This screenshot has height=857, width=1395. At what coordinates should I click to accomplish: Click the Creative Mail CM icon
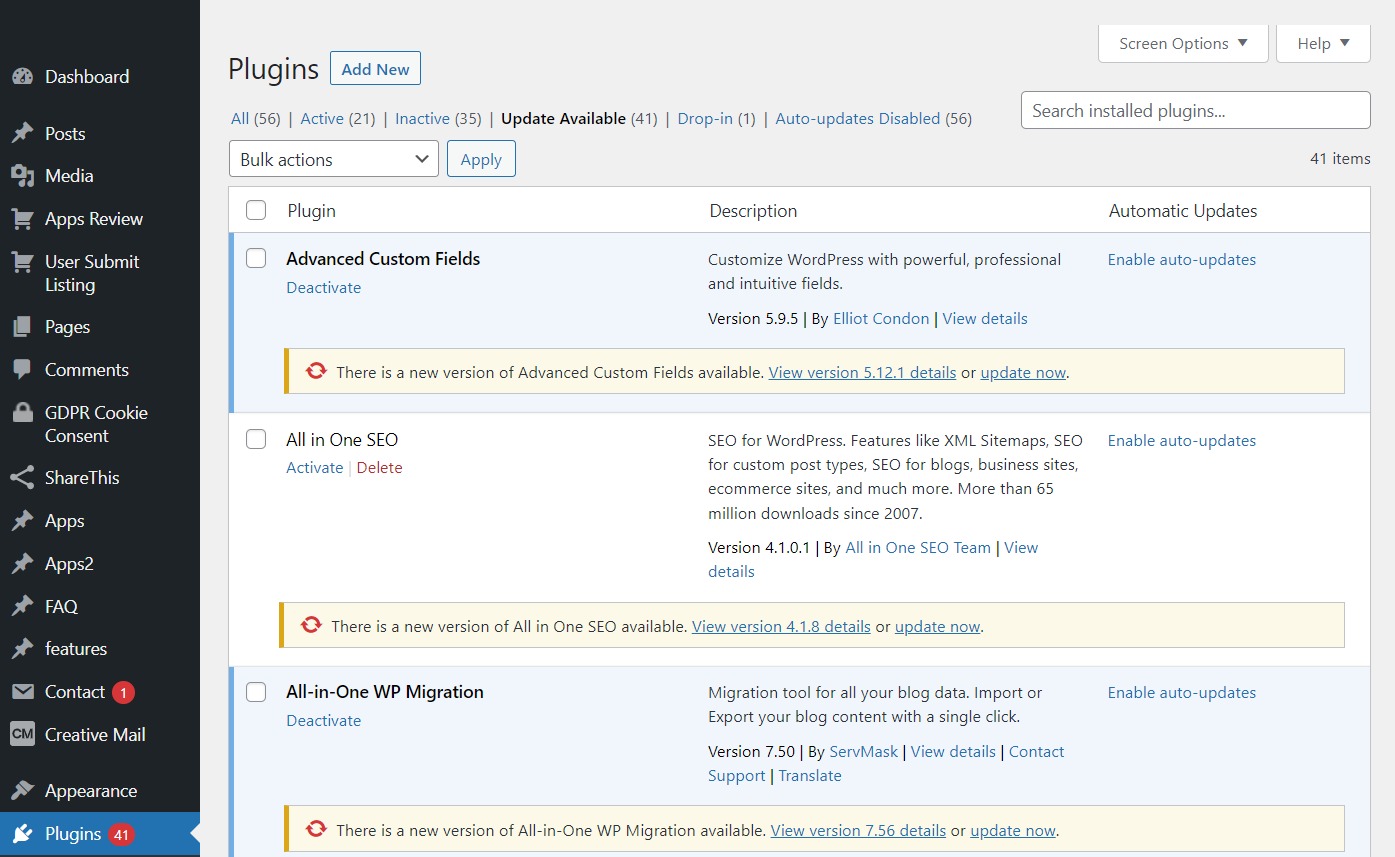22,735
